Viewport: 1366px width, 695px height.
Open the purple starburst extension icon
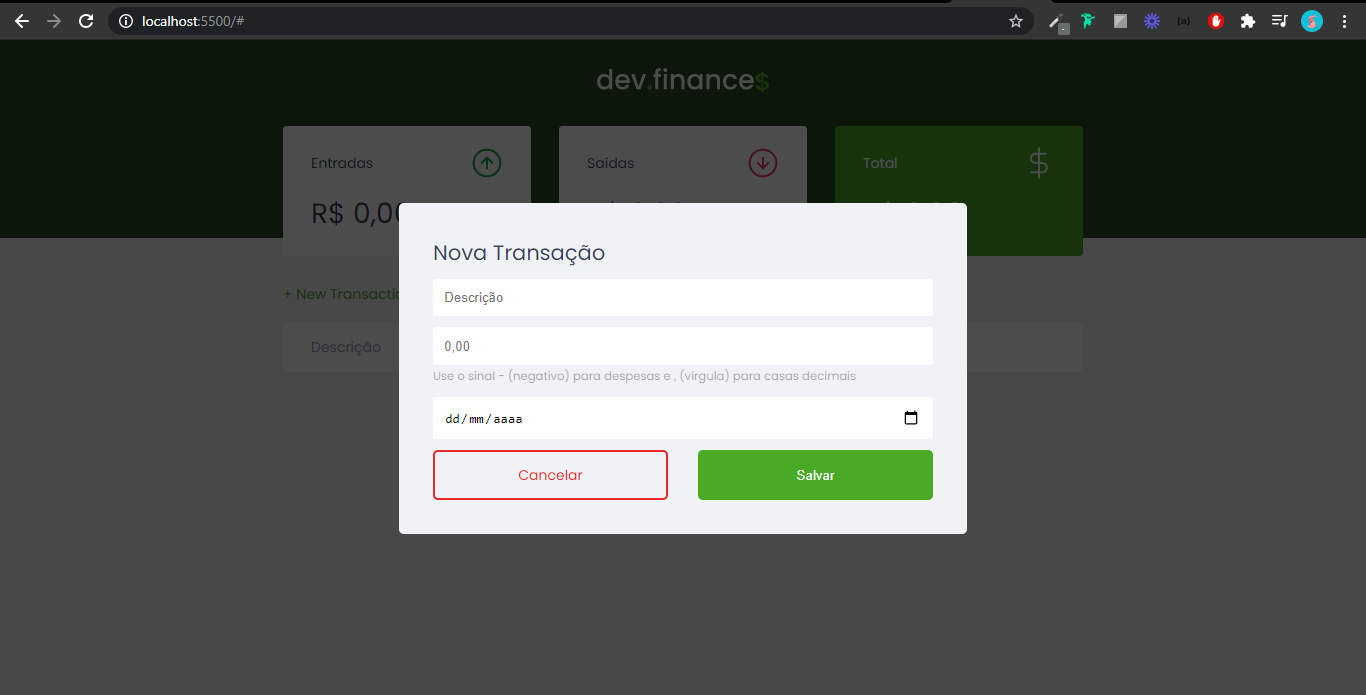pos(1152,21)
